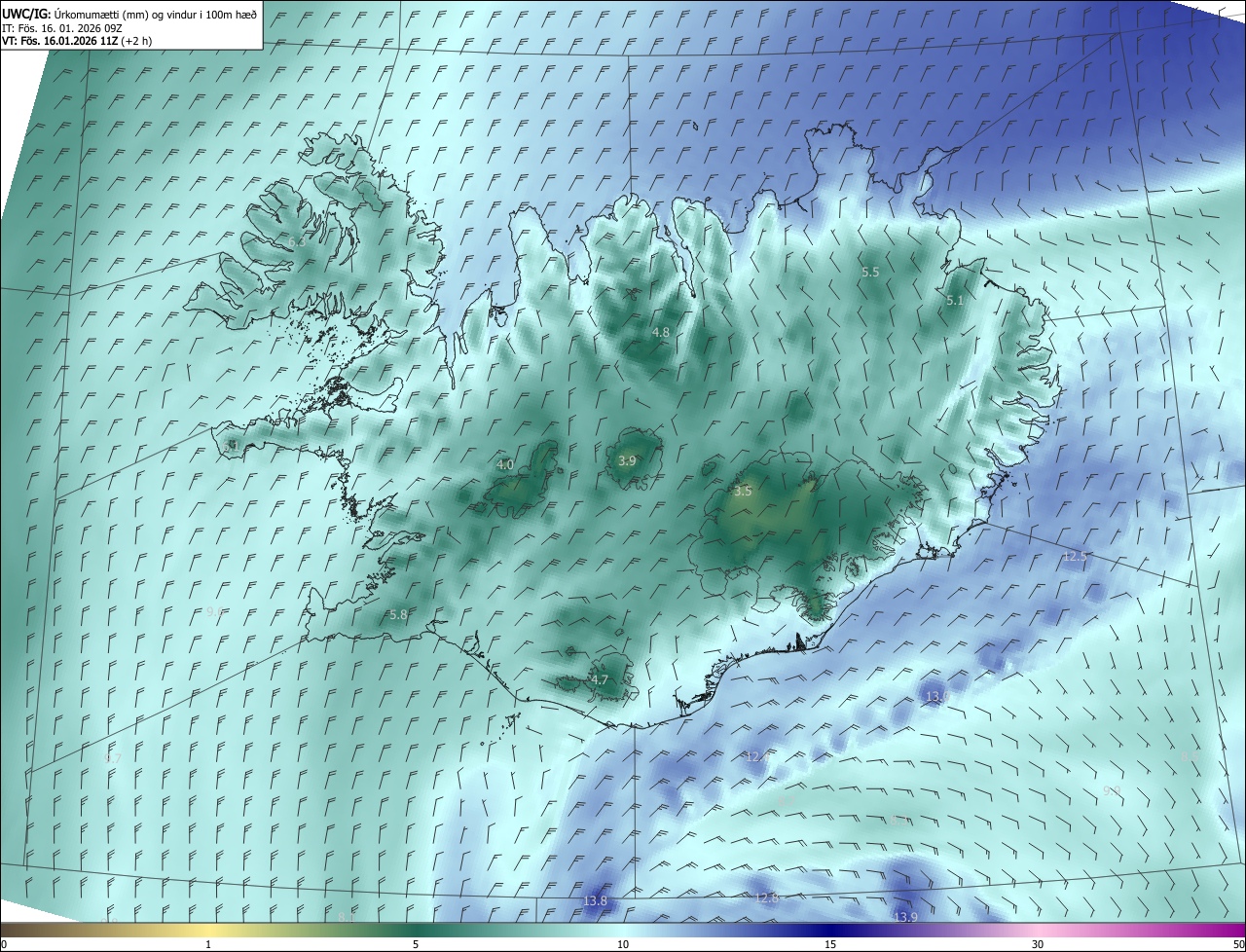Click the colour scale tick label 0
This screenshot has height=952, width=1246.
click(4, 944)
